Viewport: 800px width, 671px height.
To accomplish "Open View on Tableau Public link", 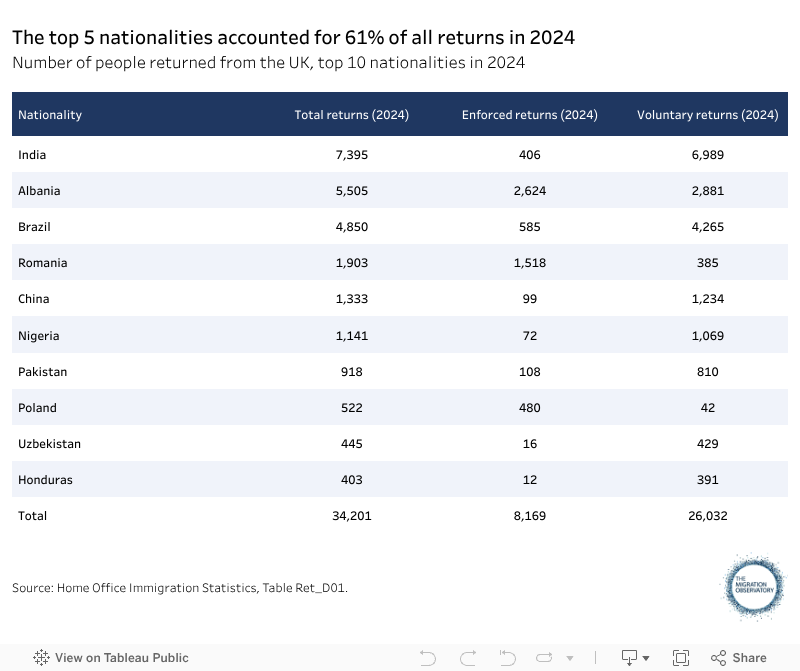I will click(121, 657).
